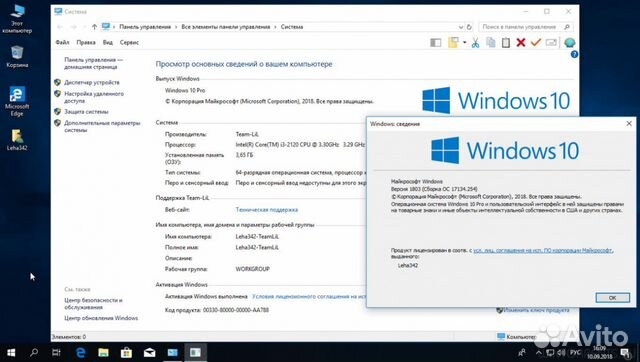Expand the address bar history dropdown
The image size is (640, 362).
[x=461, y=27]
